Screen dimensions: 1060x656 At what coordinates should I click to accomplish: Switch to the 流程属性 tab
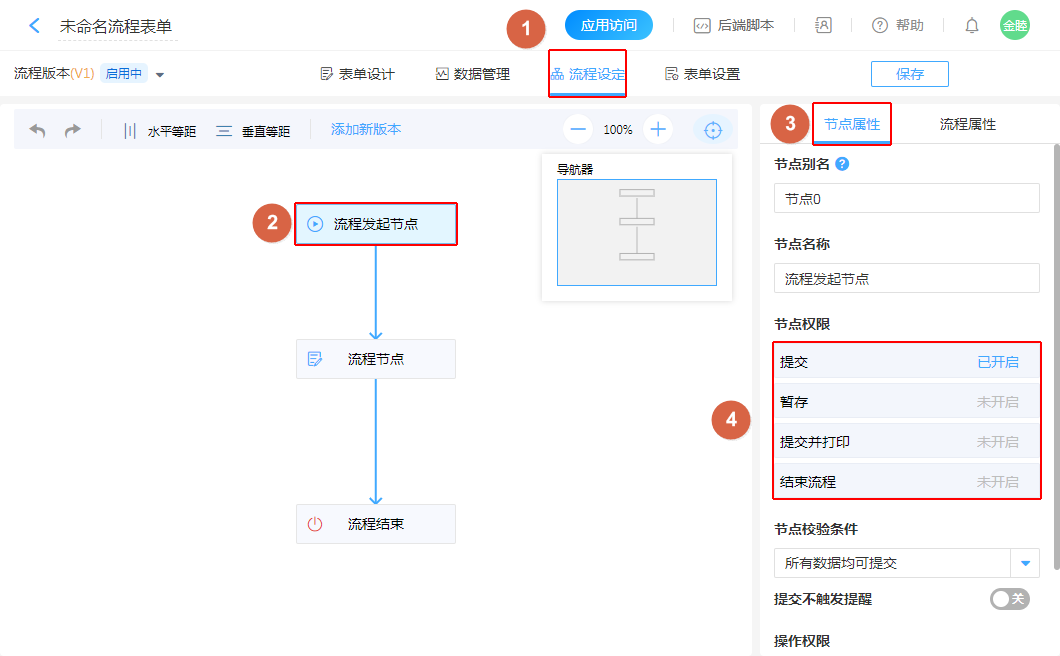tap(967, 125)
